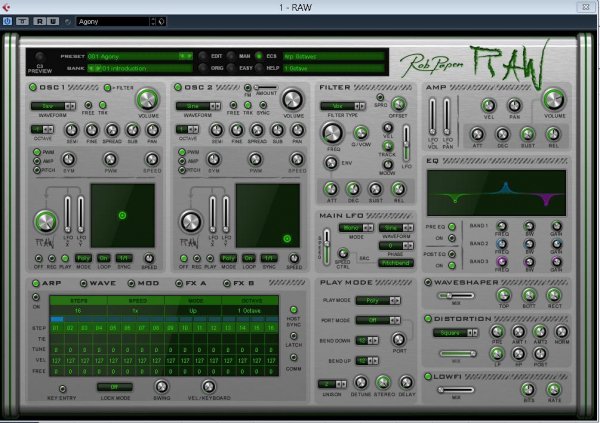
Task: Enable OSC 2 Sync LED
Action: [263, 105]
